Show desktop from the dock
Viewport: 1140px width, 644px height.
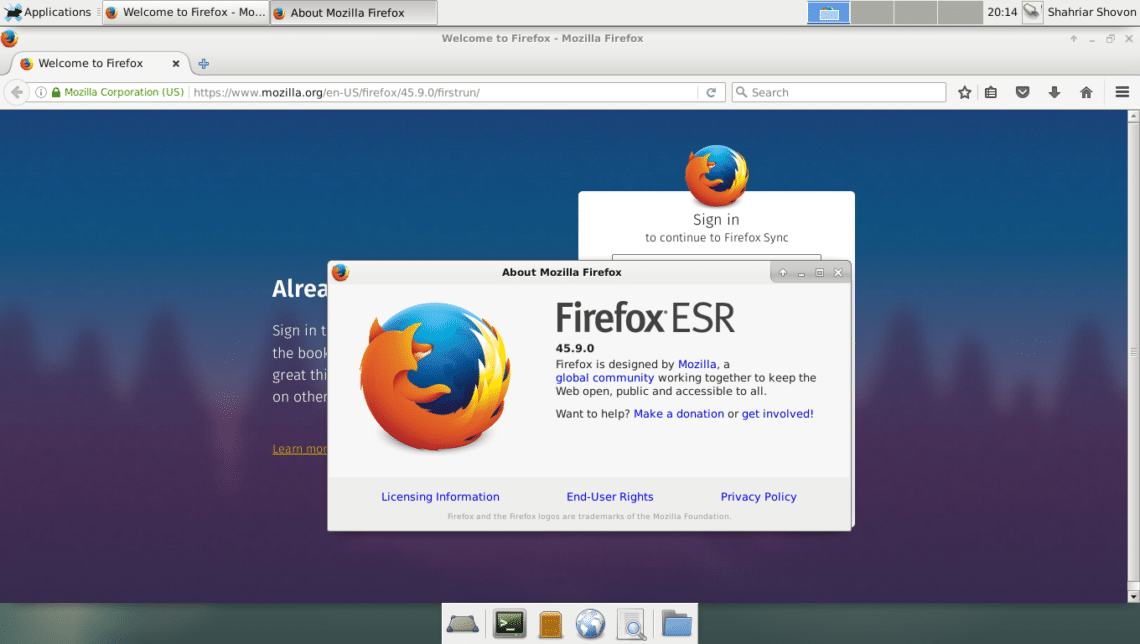462,624
